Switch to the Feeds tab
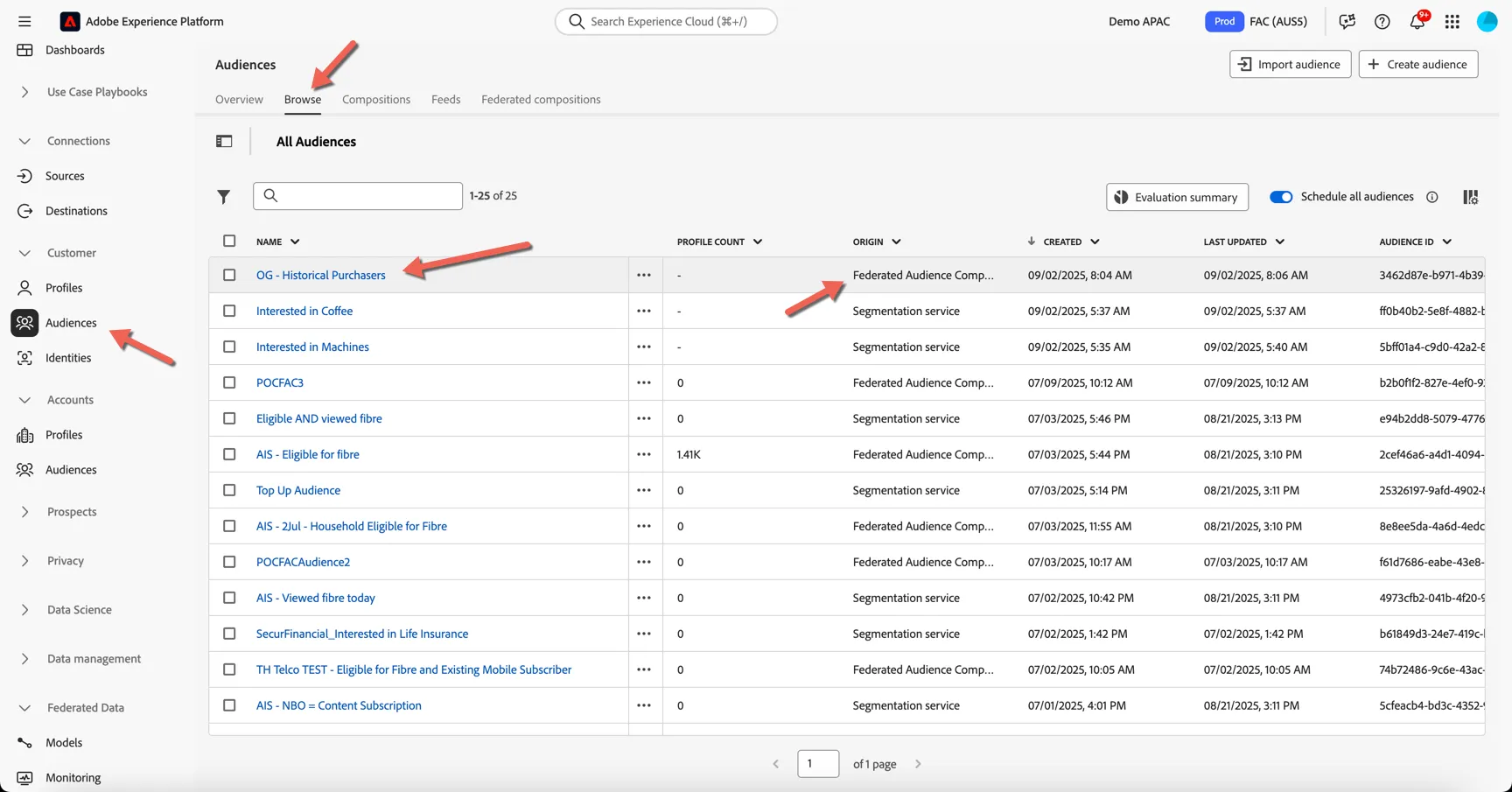Screen dimensions: 1512x792 [x=445, y=100]
